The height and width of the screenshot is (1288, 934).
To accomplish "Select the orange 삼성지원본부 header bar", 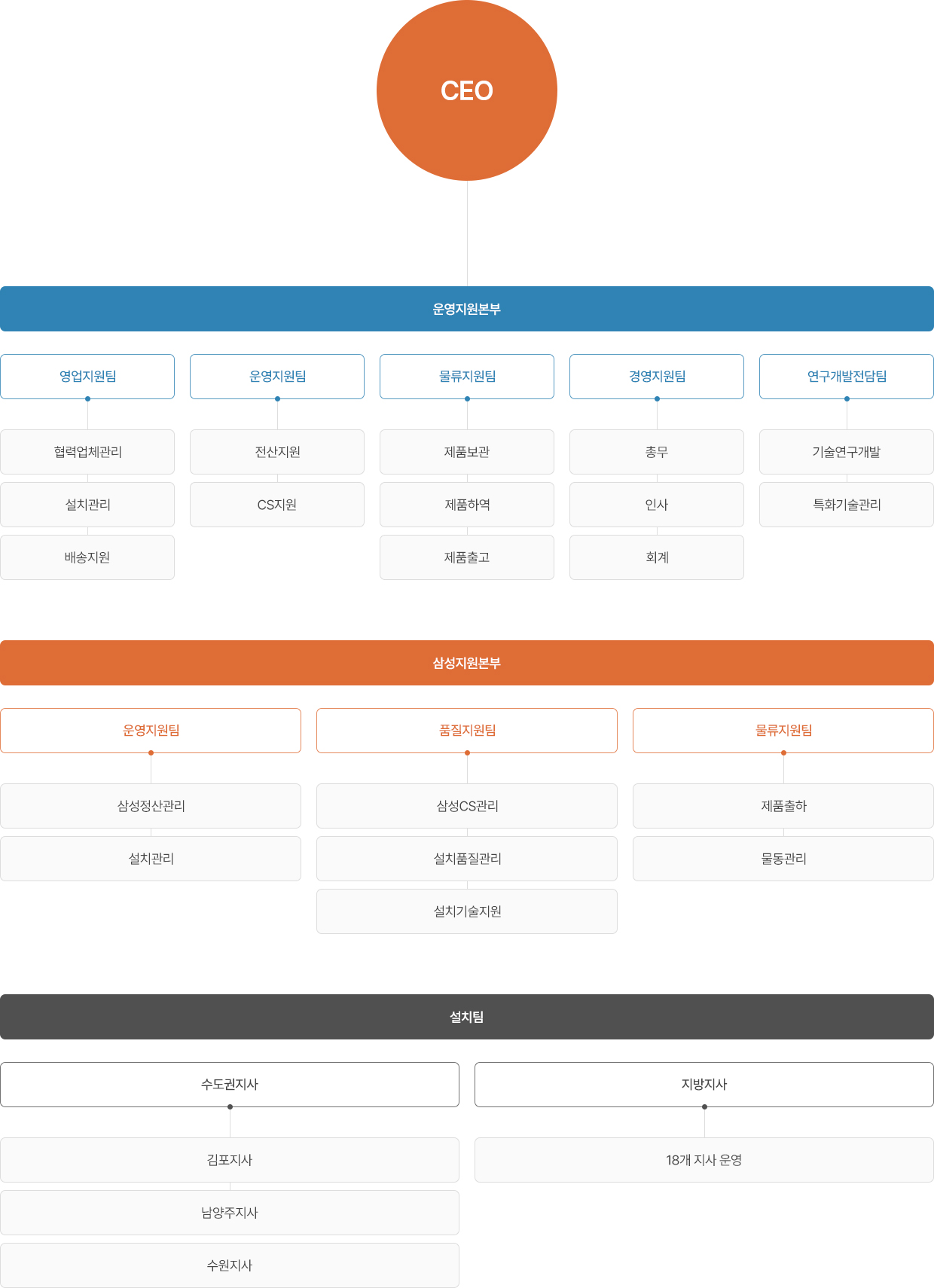I will pyautogui.click(x=467, y=663).
